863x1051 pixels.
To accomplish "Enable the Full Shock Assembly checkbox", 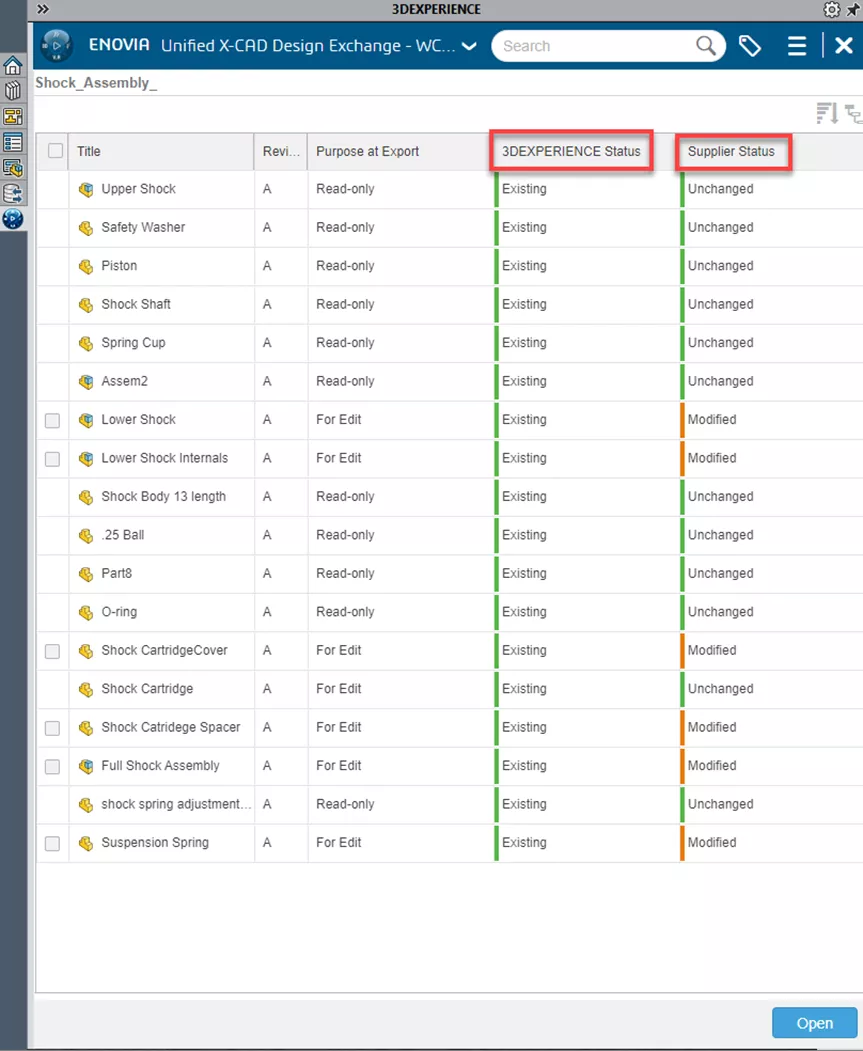I will coord(52,766).
